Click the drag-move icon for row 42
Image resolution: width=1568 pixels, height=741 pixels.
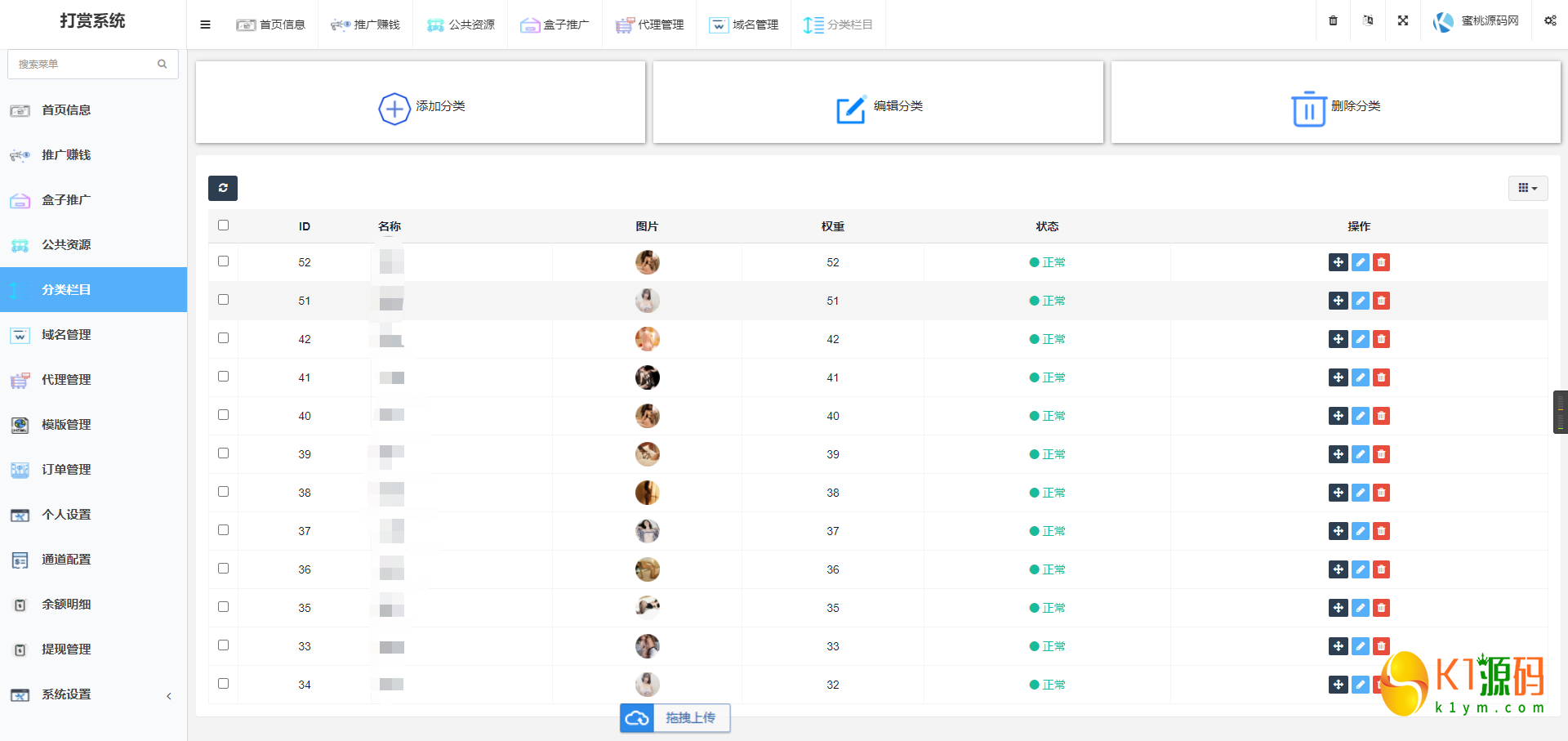coord(1338,339)
